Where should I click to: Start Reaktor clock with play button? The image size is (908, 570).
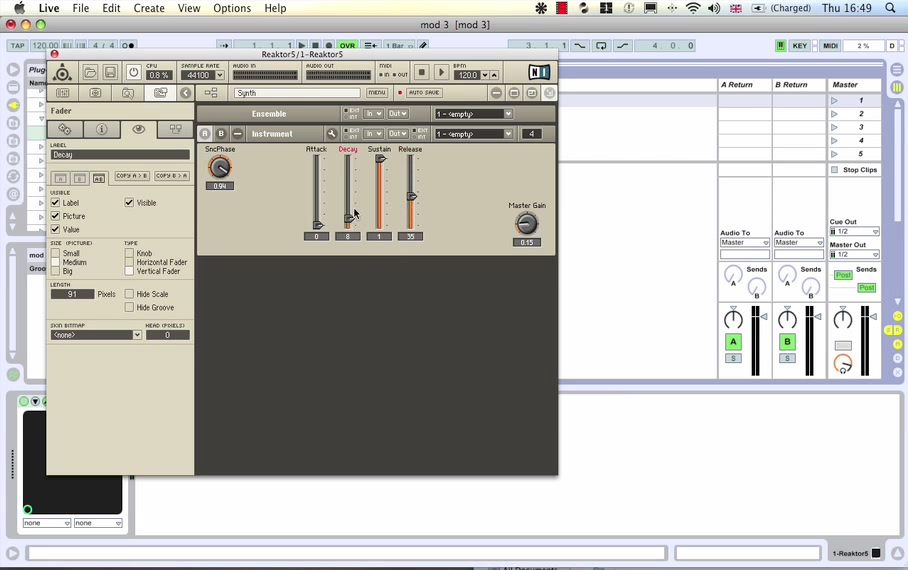point(441,72)
